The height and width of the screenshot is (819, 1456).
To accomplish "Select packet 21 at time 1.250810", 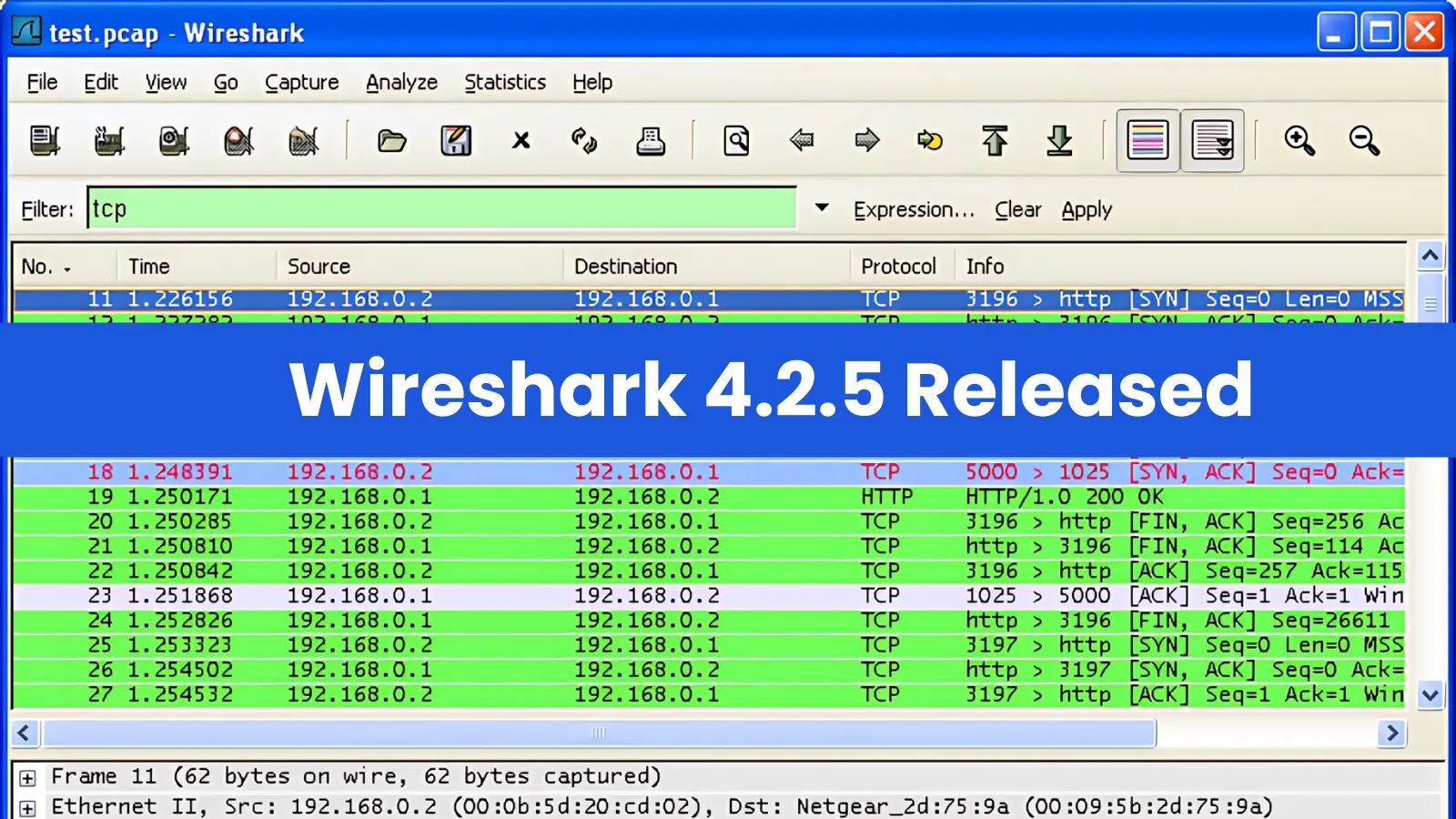I will tap(710, 546).
